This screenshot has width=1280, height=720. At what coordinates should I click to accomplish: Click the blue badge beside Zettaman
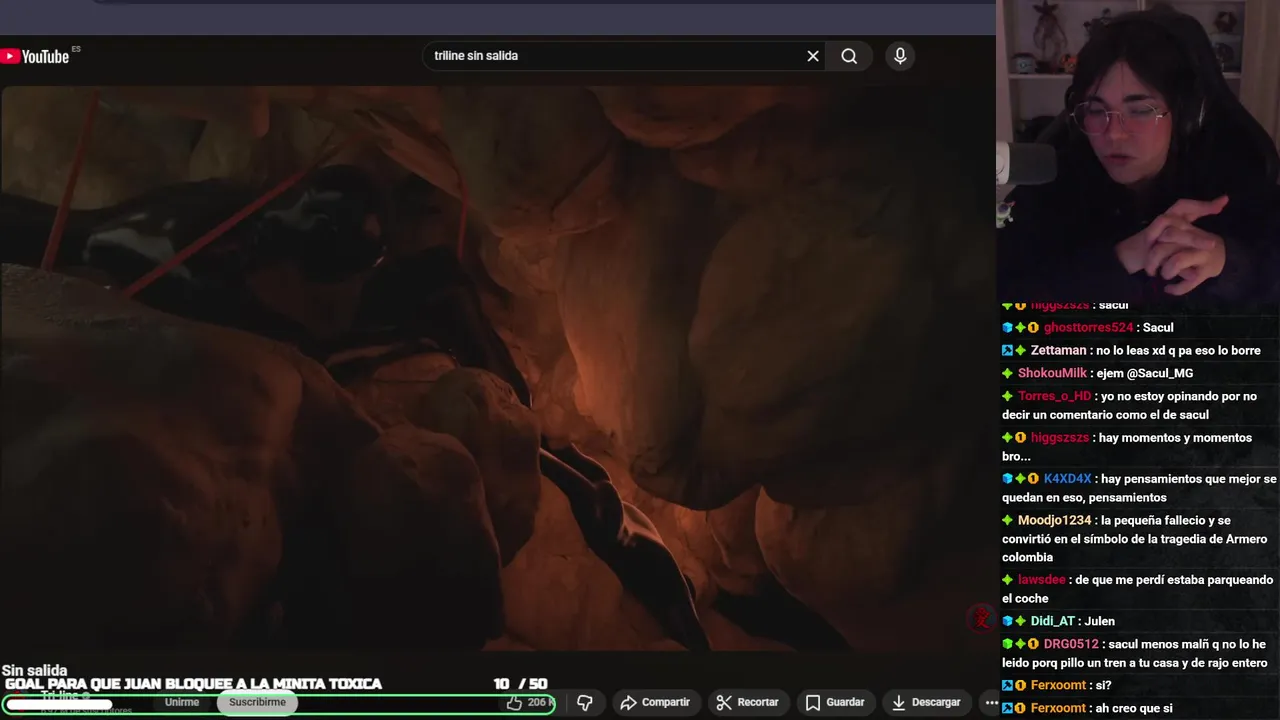click(x=1008, y=350)
